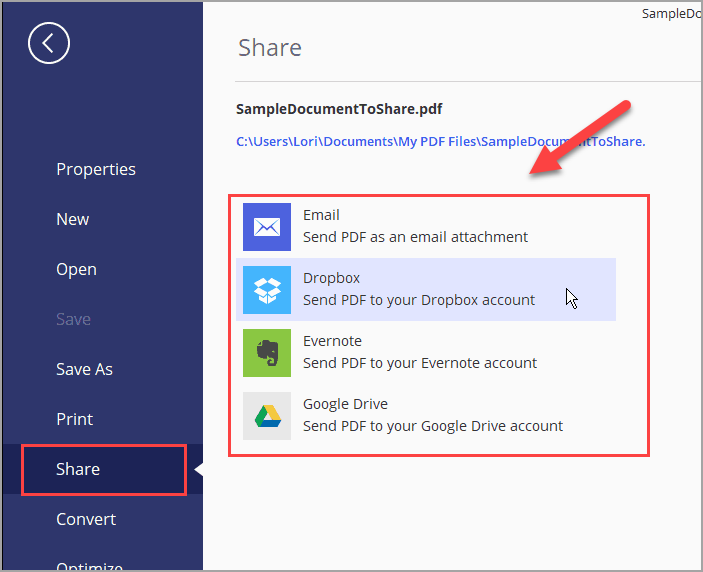Click the Google Drive option title
Screen dimensions: 703x572
click(x=345, y=404)
